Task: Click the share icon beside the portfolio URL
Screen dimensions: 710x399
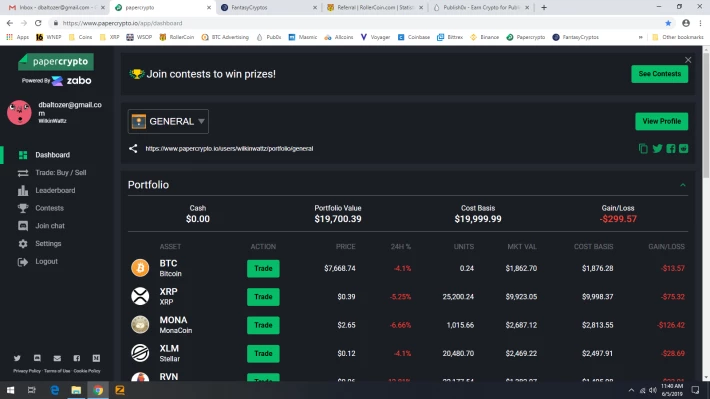Action: pyautogui.click(x=133, y=149)
